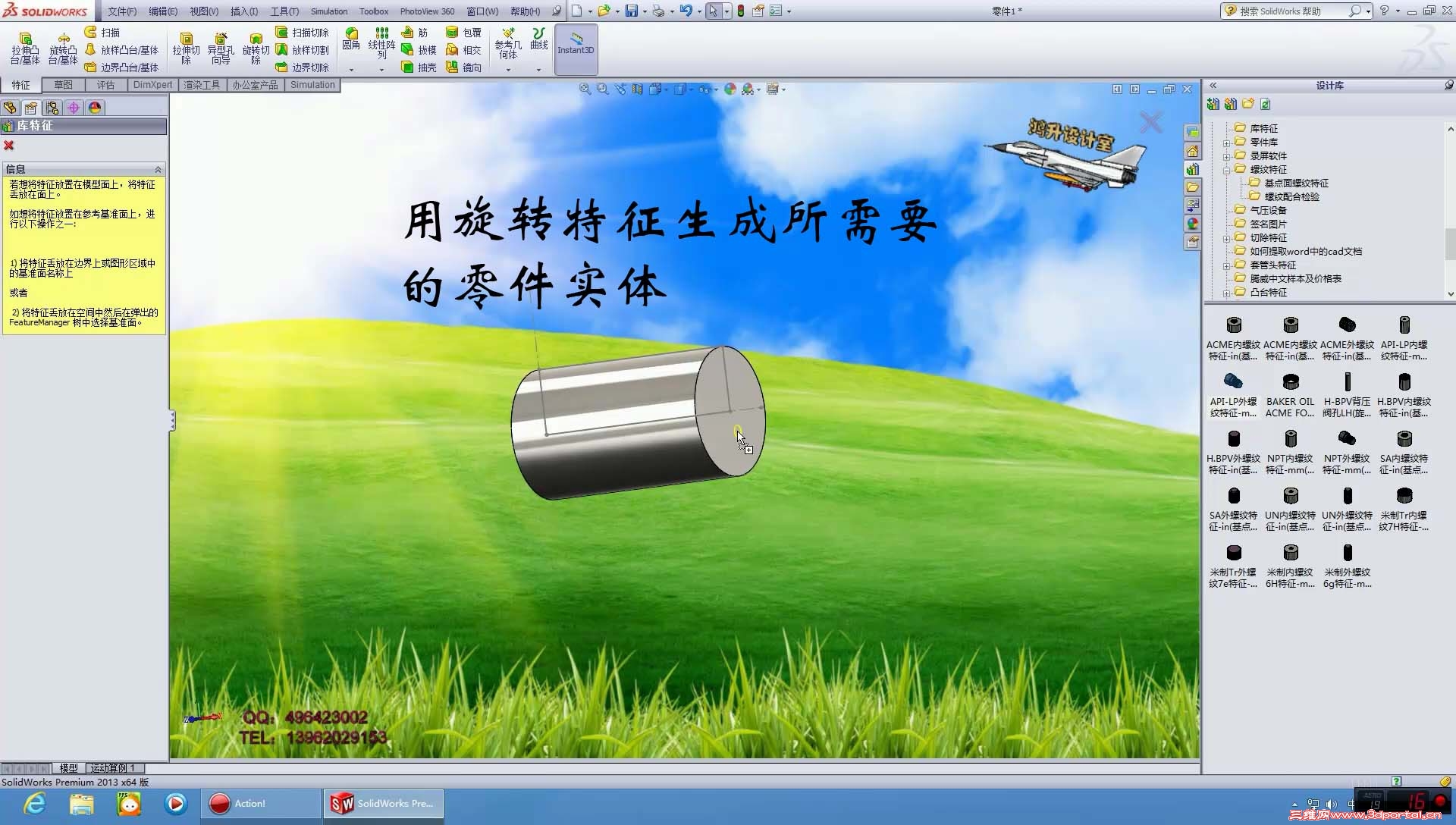Click the Draft tool (拔模)
The image size is (1456, 825).
(419, 50)
